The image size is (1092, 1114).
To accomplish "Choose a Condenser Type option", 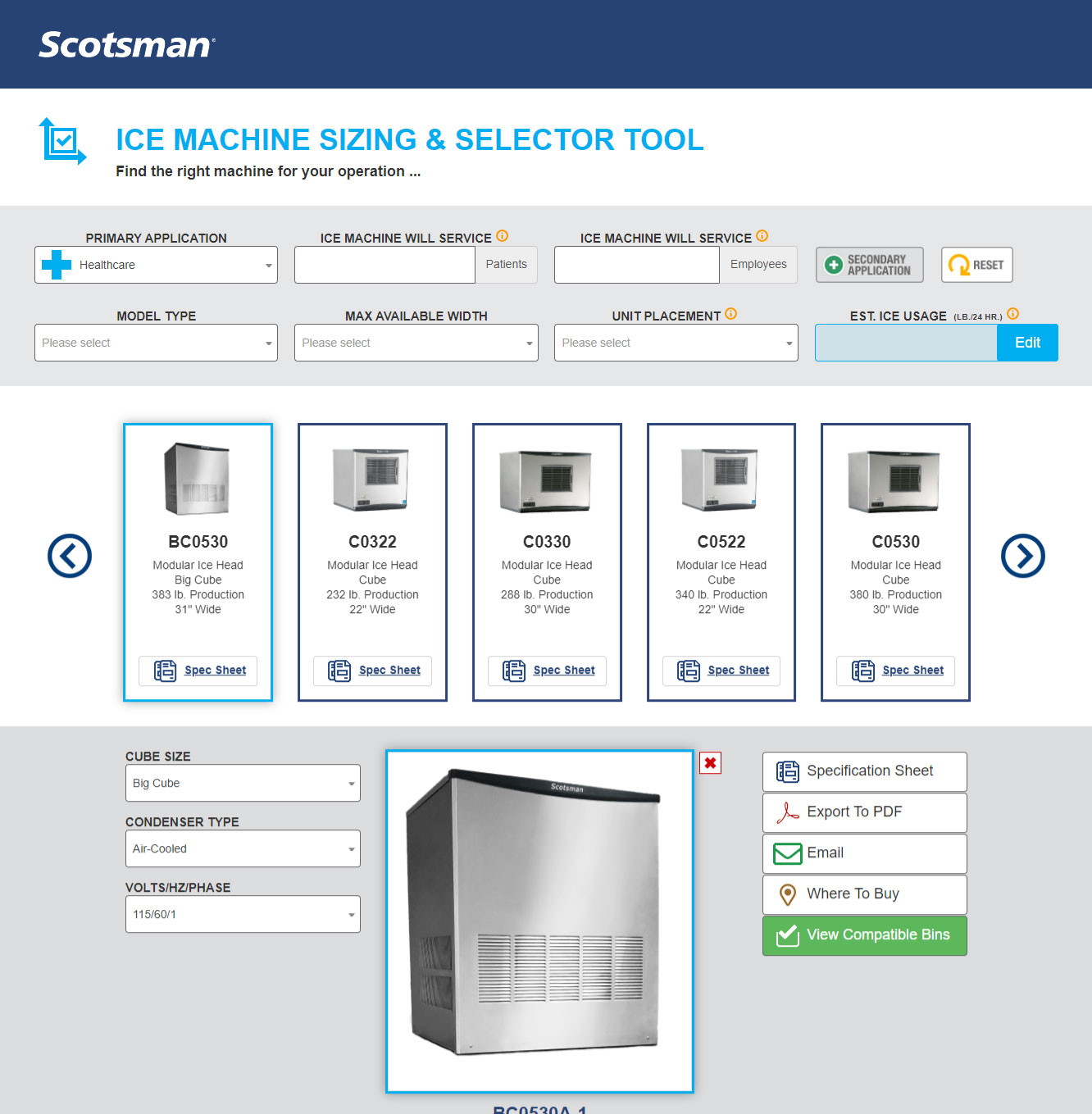I will tap(243, 848).
